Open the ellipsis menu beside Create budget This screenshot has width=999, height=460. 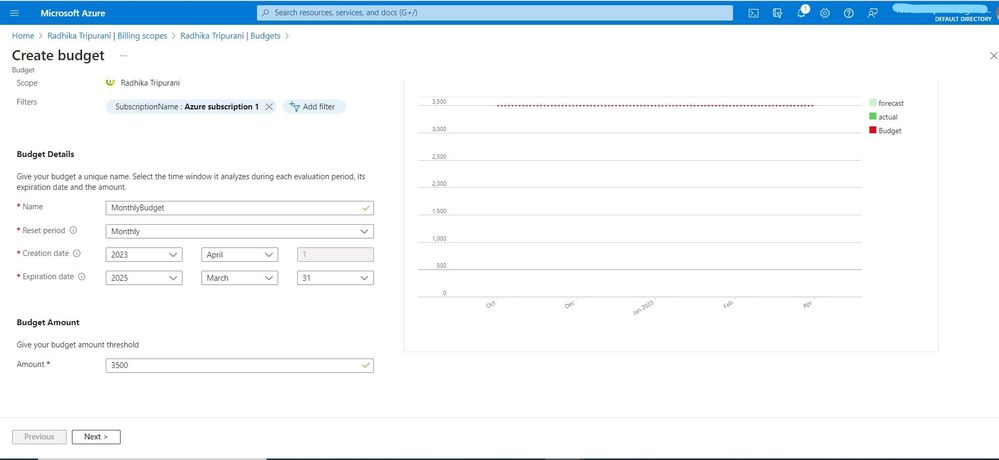pos(123,55)
